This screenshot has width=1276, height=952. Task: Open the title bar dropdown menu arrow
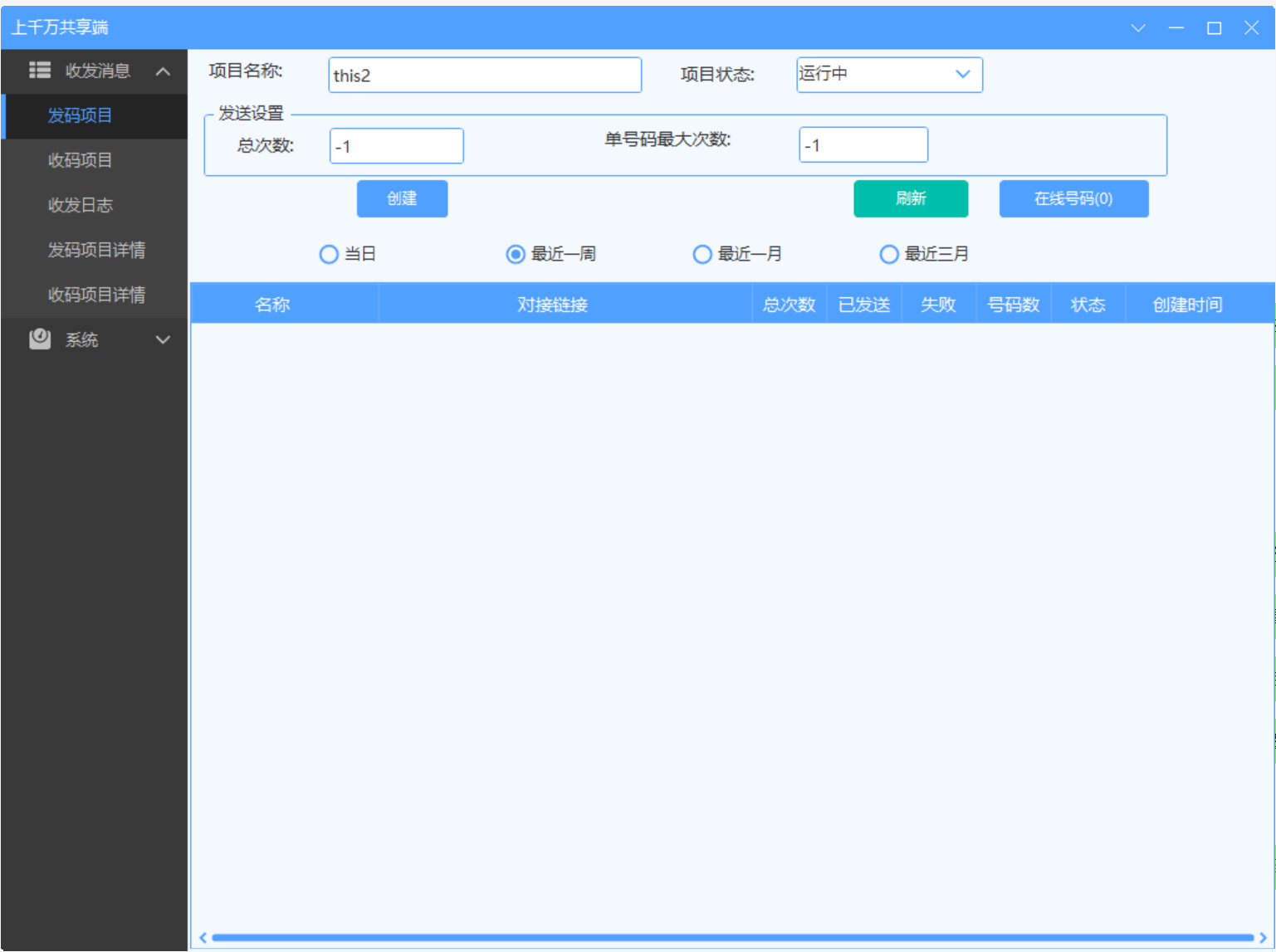[1138, 27]
